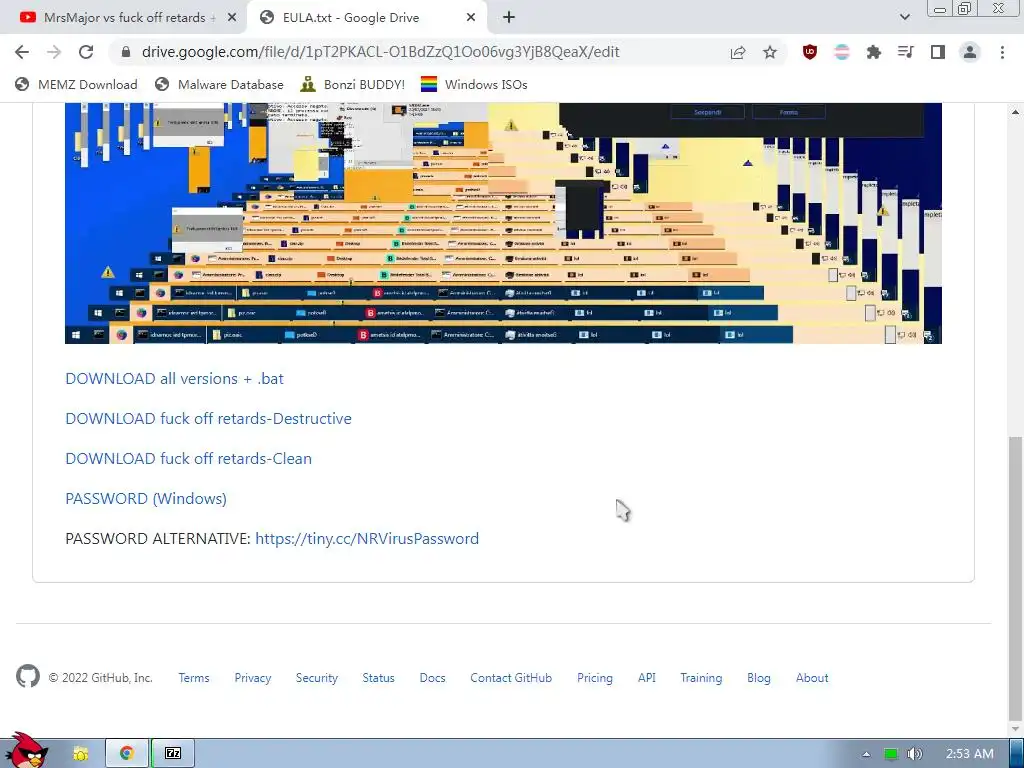Open the tab search chevron
The image size is (1024, 768).
point(904,18)
